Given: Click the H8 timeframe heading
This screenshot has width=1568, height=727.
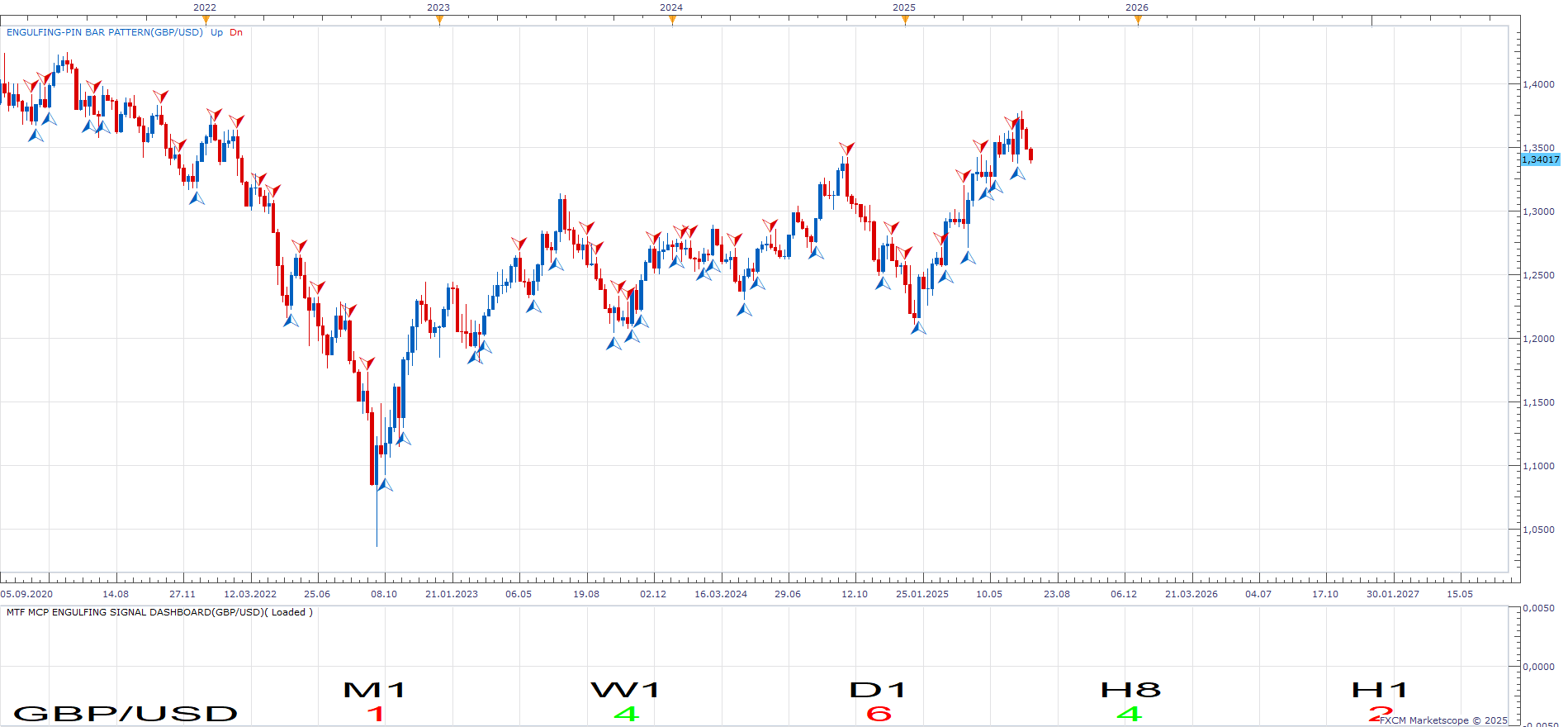Looking at the screenshot, I should tap(1130, 690).
